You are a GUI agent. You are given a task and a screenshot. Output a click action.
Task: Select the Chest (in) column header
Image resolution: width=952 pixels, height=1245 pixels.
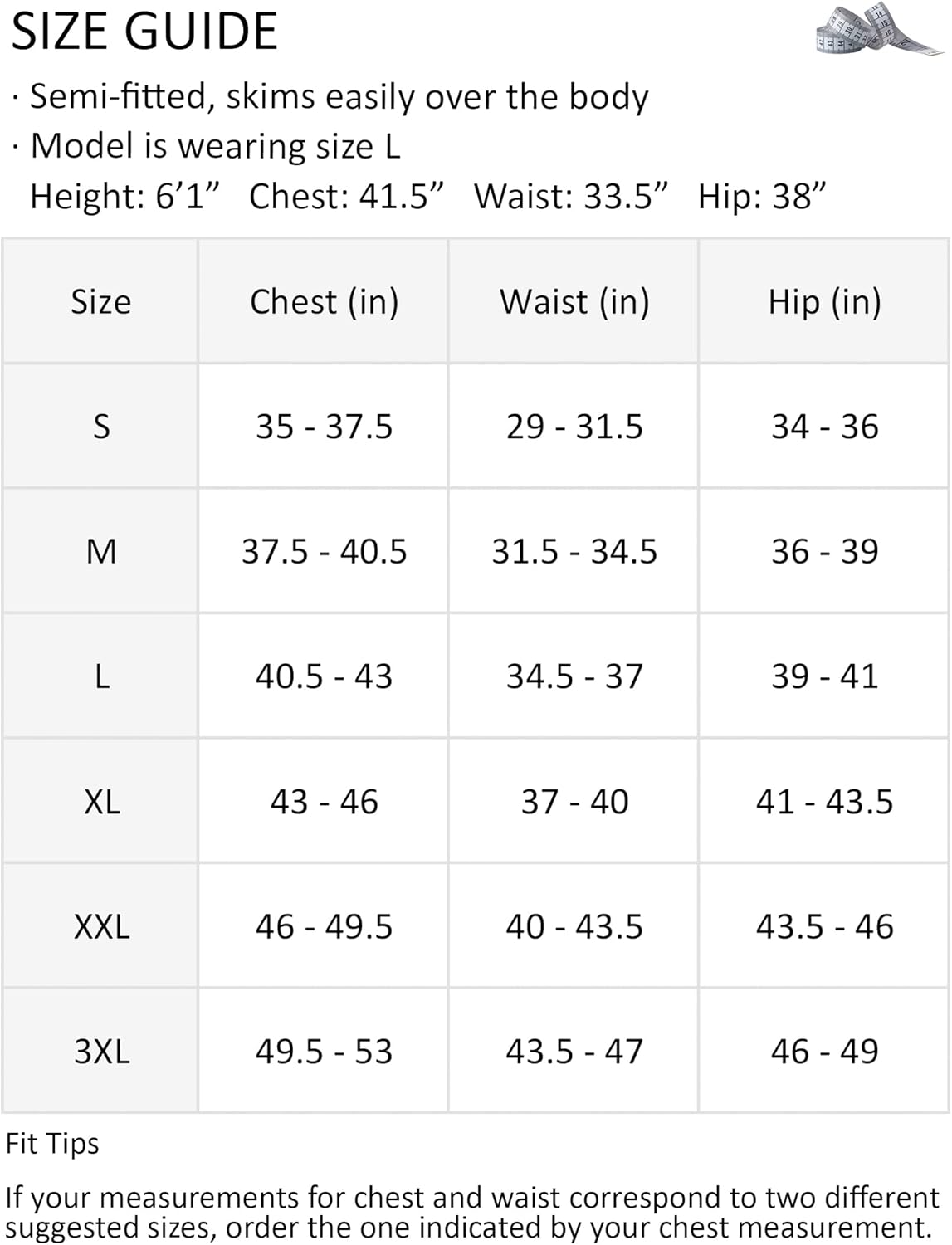point(324,301)
